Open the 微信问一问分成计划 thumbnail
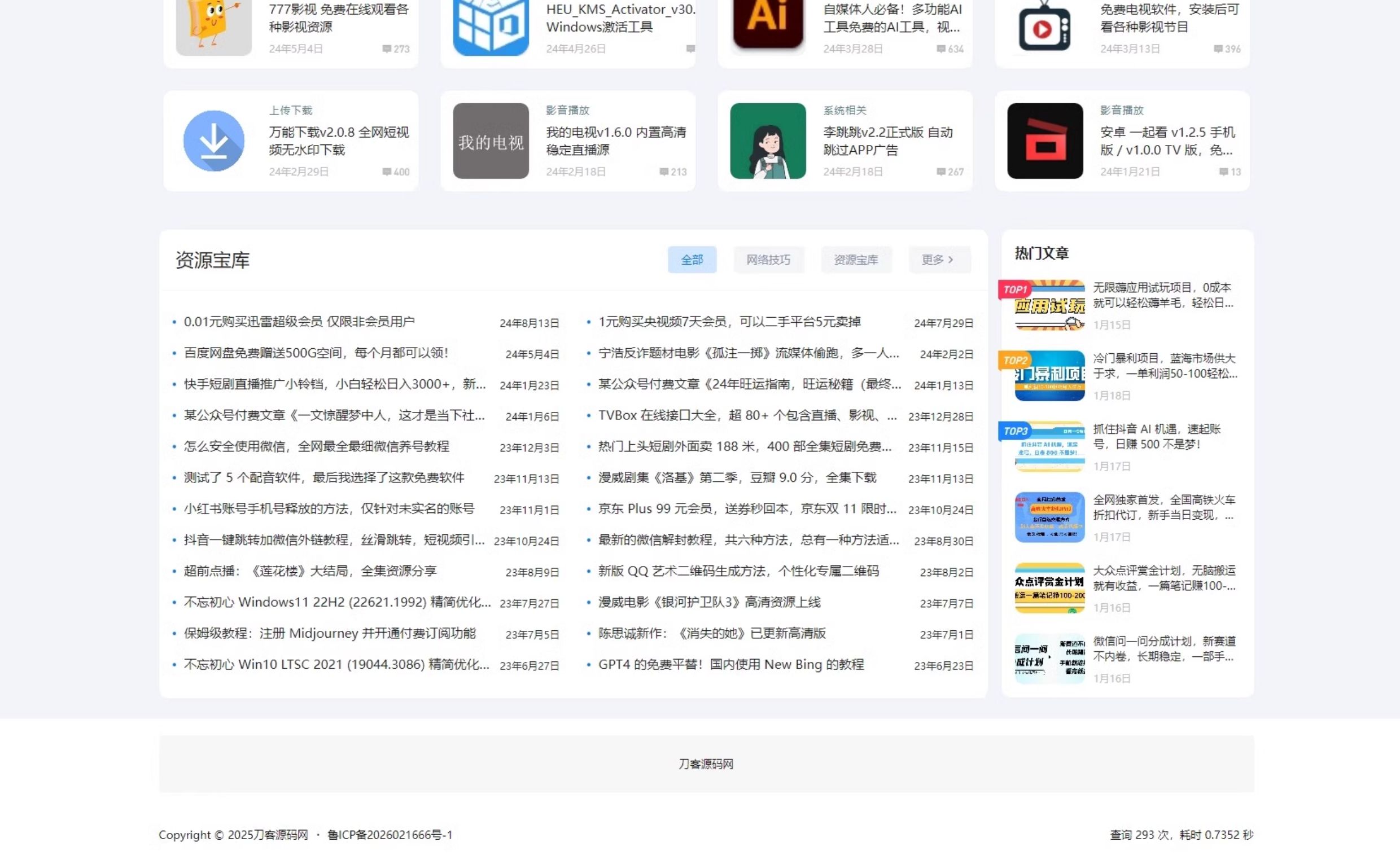 point(1049,659)
